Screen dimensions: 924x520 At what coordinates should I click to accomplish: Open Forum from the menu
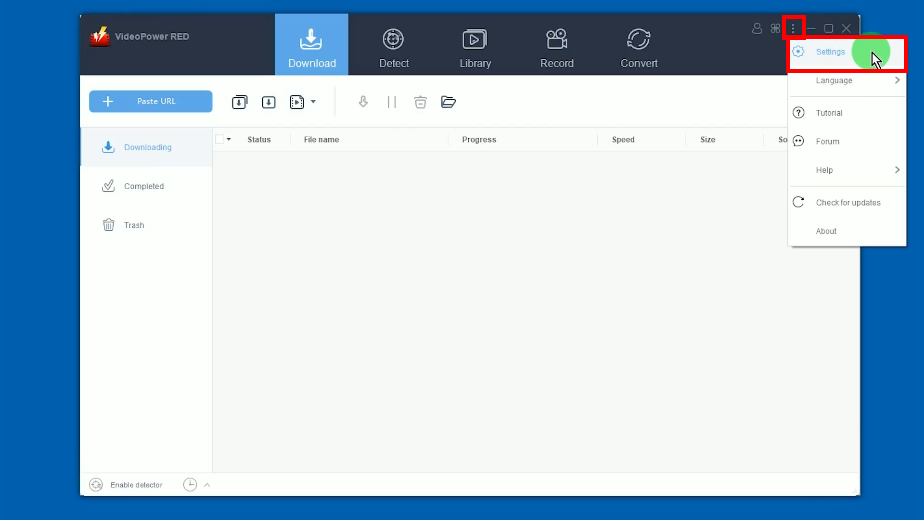coord(847,141)
